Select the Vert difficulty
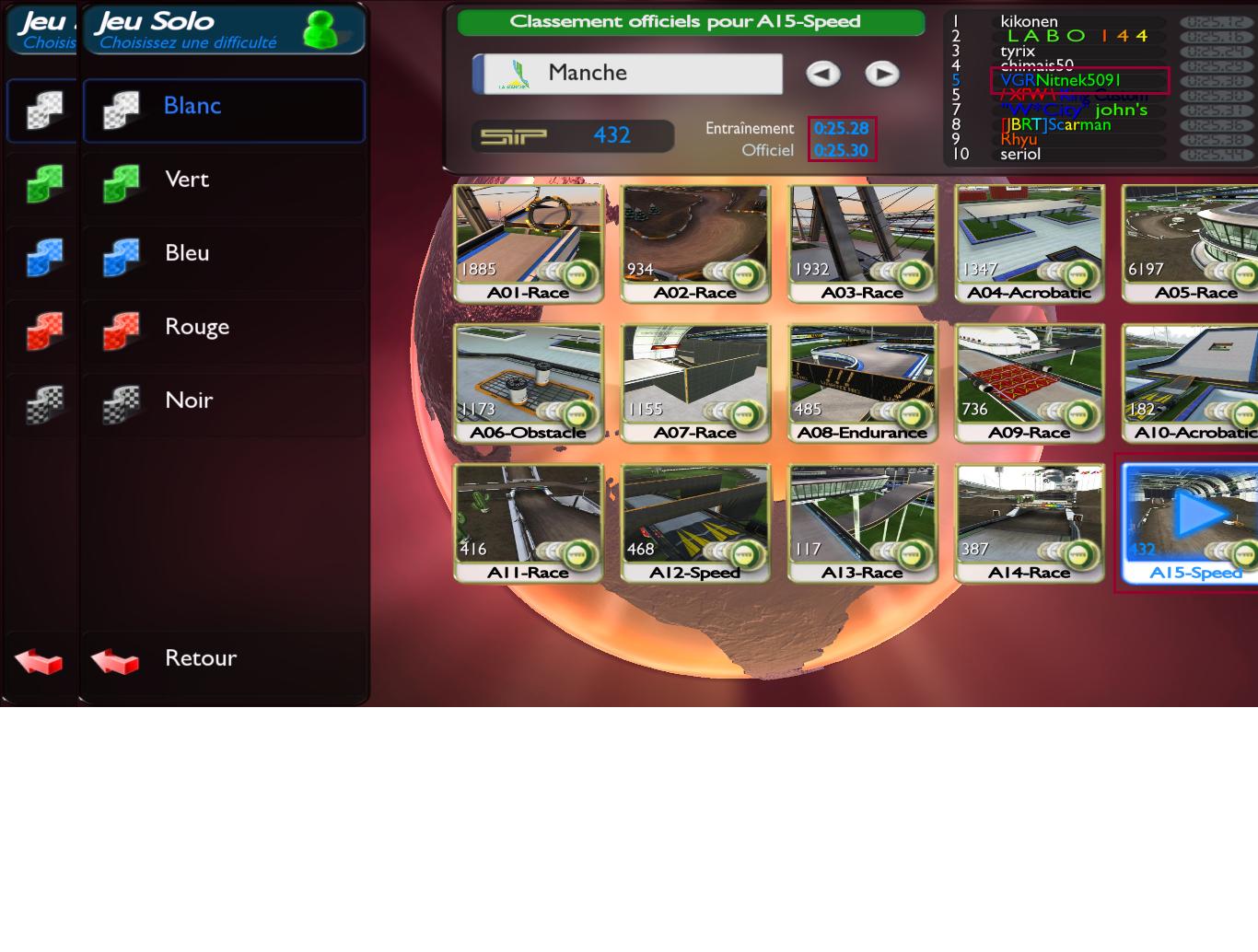 pos(187,180)
